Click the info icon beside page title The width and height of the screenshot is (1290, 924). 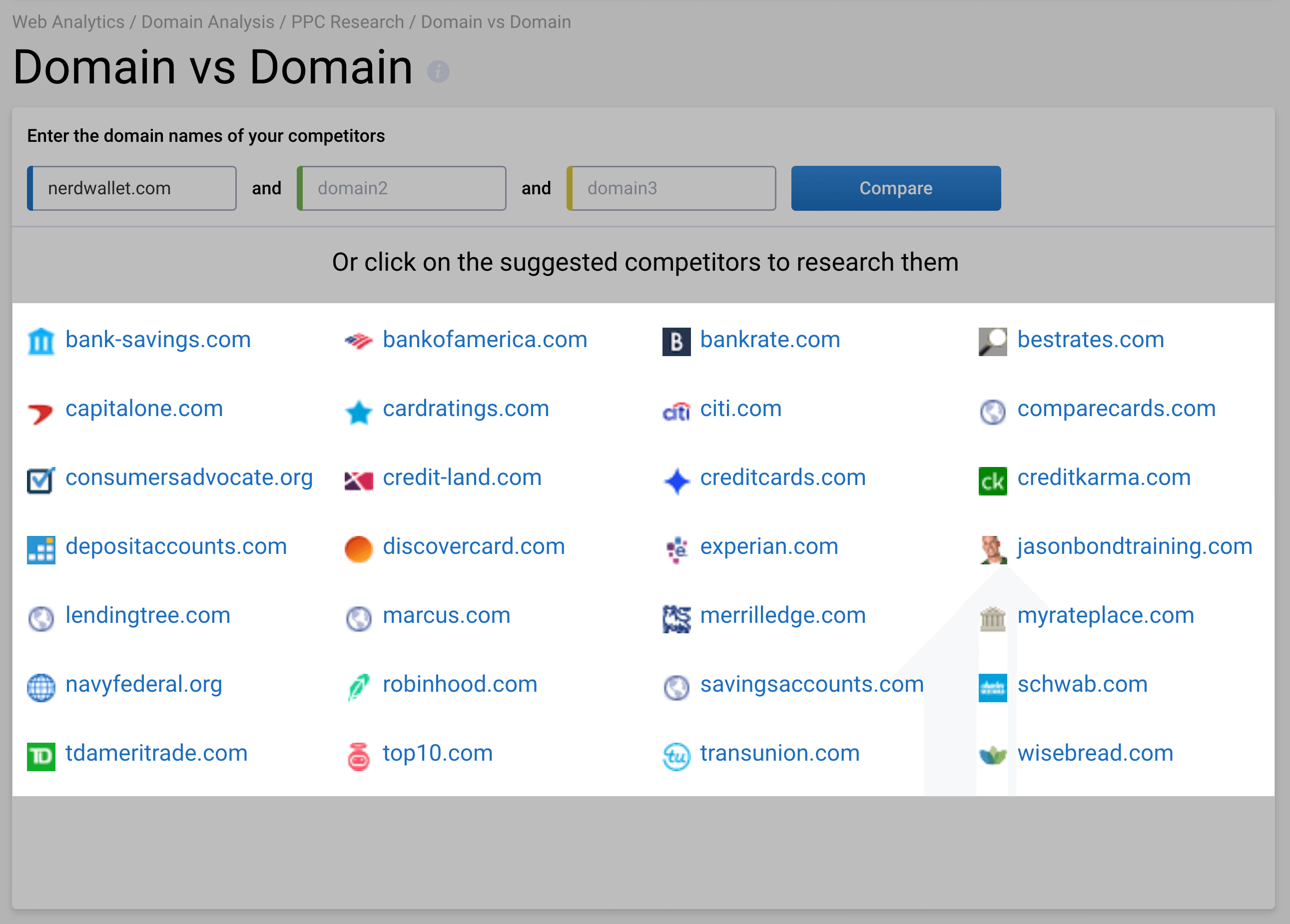coord(438,71)
